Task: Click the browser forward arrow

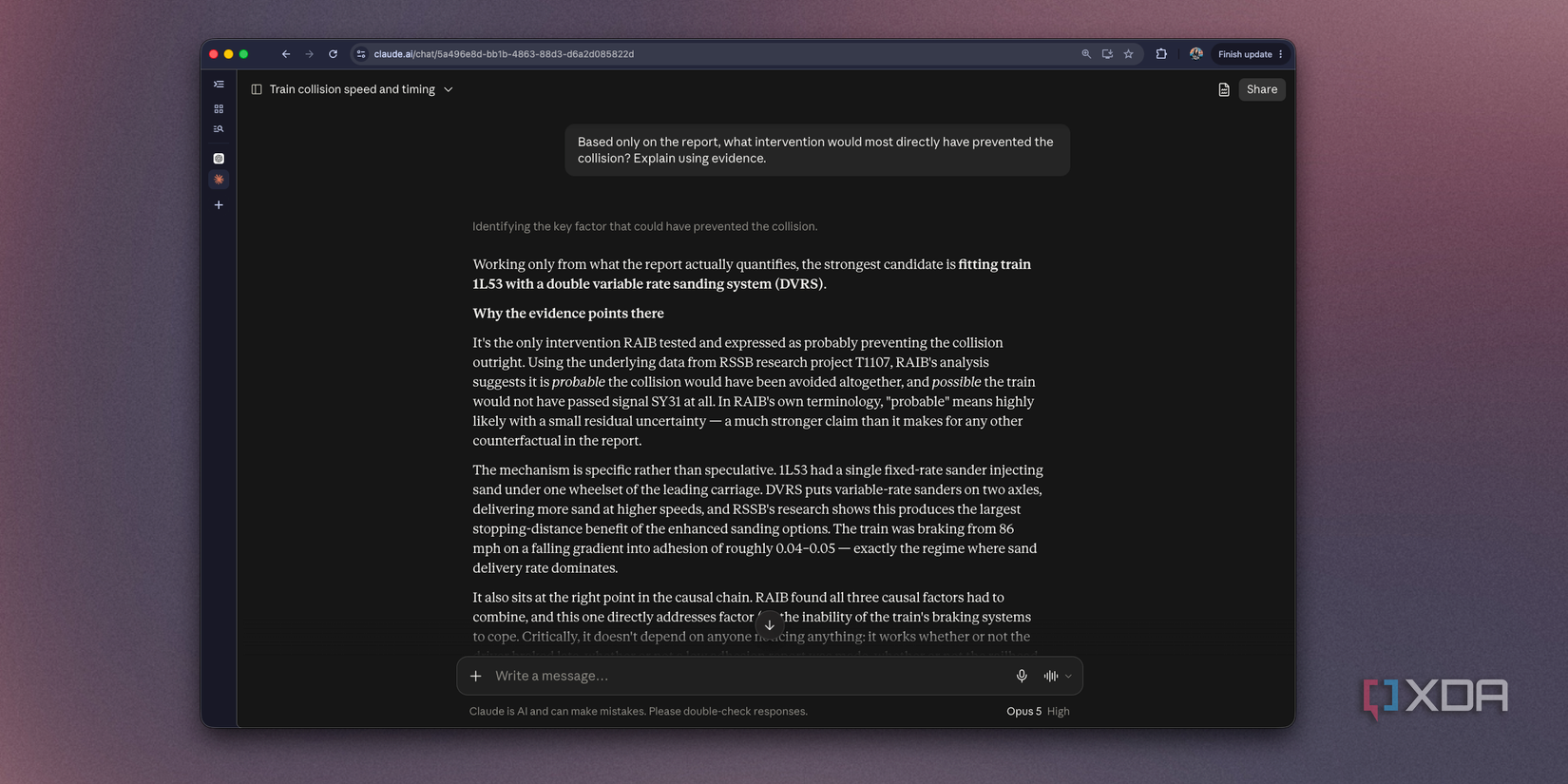Action: pyautogui.click(x=309, y=54)
